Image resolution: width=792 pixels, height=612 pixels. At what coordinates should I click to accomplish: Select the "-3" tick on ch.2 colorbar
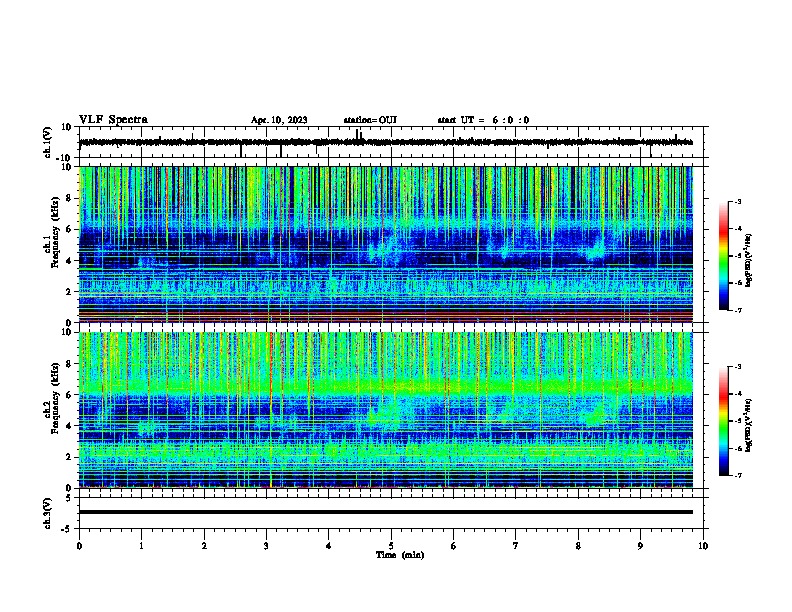(x=738, y=367)
